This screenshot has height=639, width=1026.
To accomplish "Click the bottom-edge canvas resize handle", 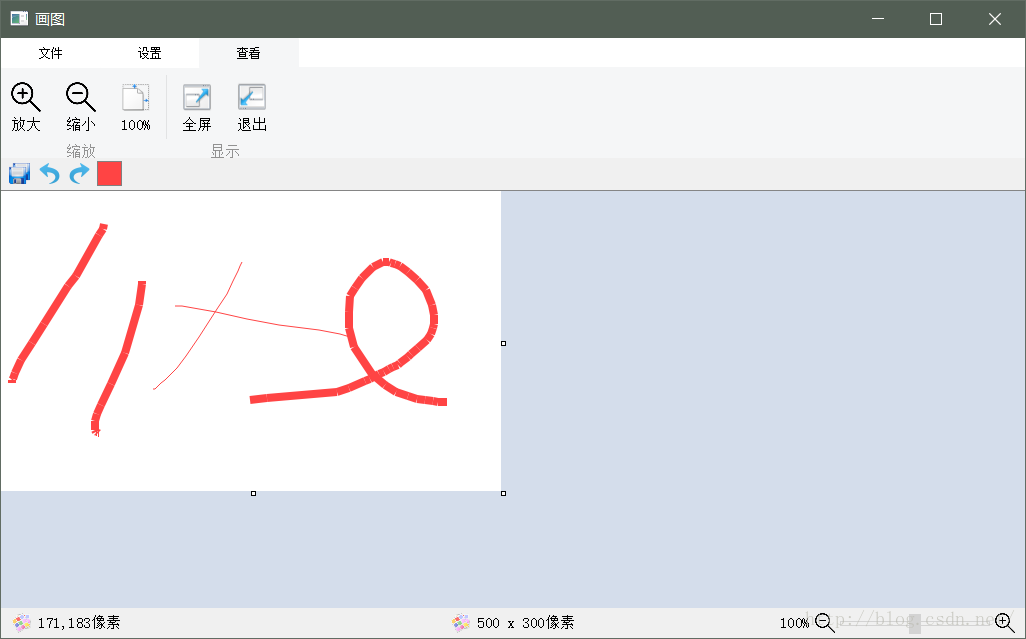I will (x=253, y=493).
